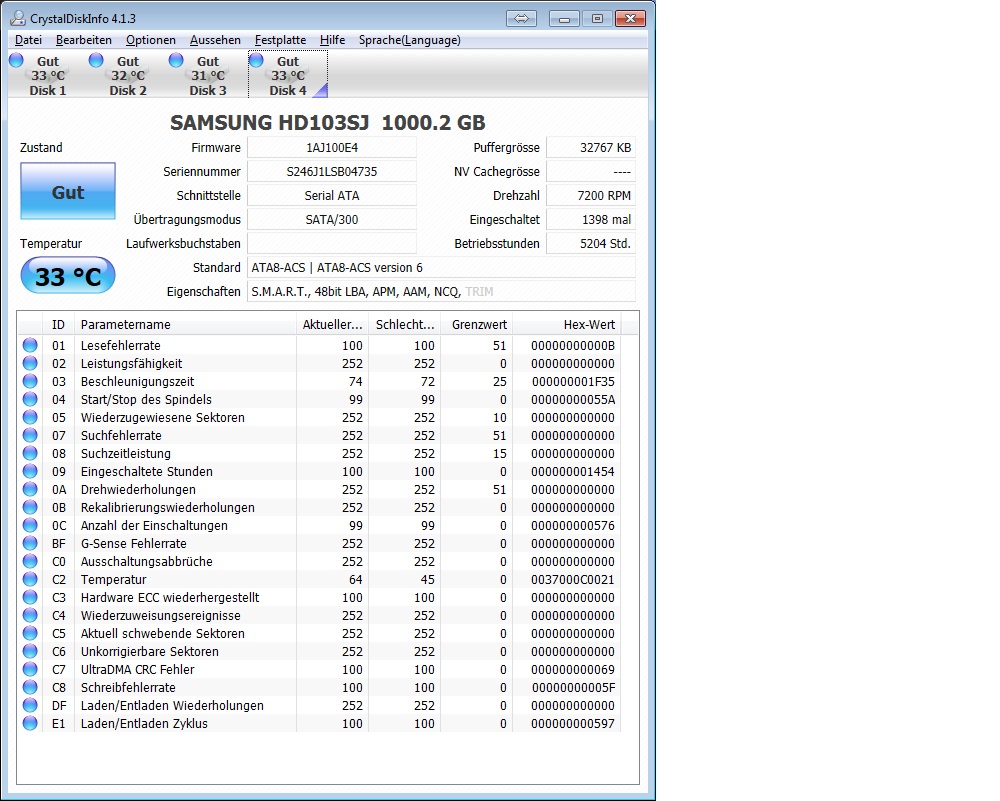Click status orb for Lesefehlerrate row
Image resolution: width=1000 pixels, height=801 pixels.
(x=30, y=345)
